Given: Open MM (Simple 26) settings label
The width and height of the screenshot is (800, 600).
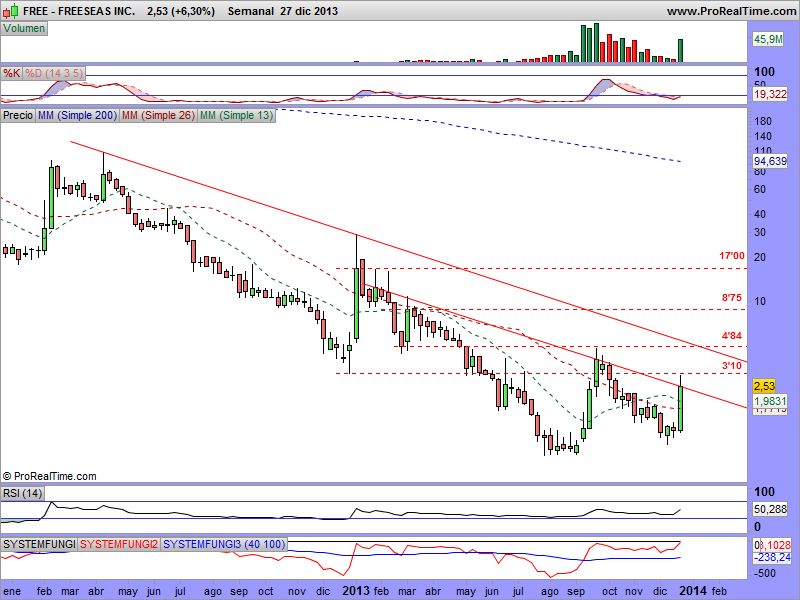Looking at the screenshot, I should click(158, 115).
